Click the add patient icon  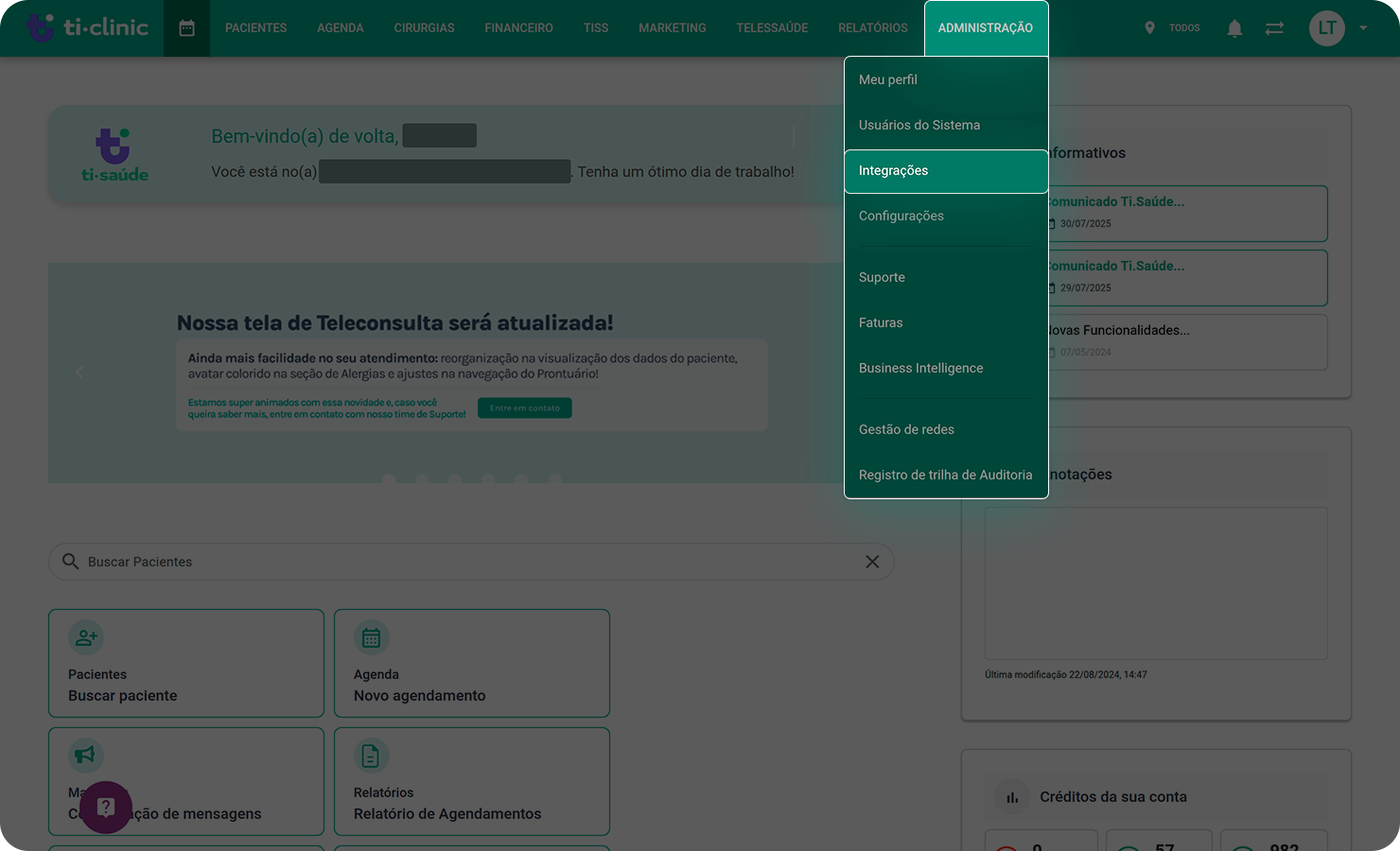[86, 637]
